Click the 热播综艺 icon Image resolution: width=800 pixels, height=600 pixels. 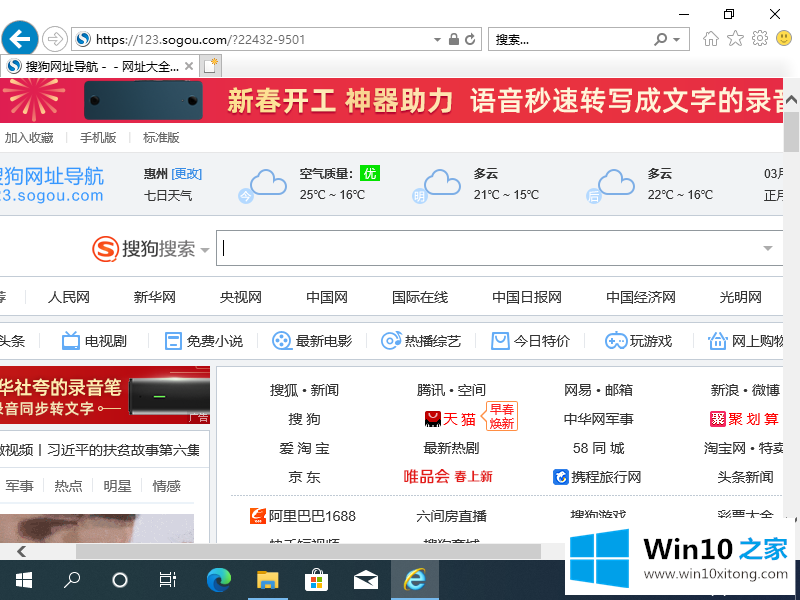[x=391, y=341]
